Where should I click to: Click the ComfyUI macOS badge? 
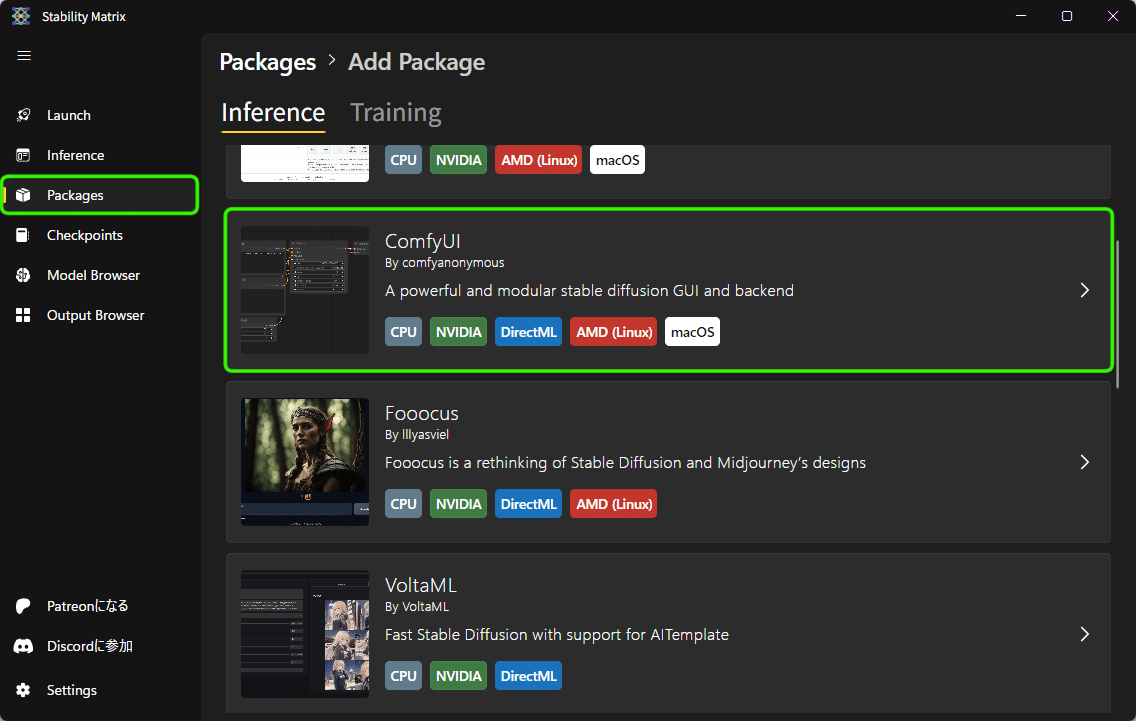click(x=693, y=332)
